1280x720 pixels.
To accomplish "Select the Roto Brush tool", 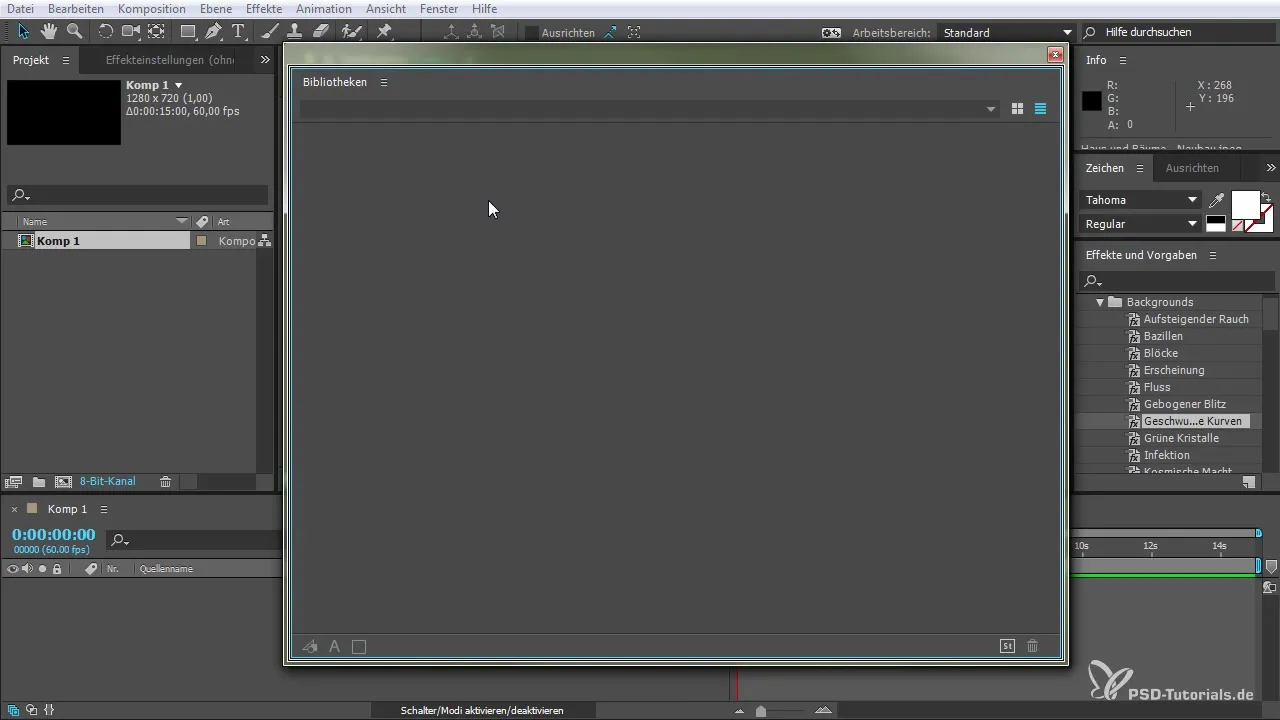I will click(351, 32).
